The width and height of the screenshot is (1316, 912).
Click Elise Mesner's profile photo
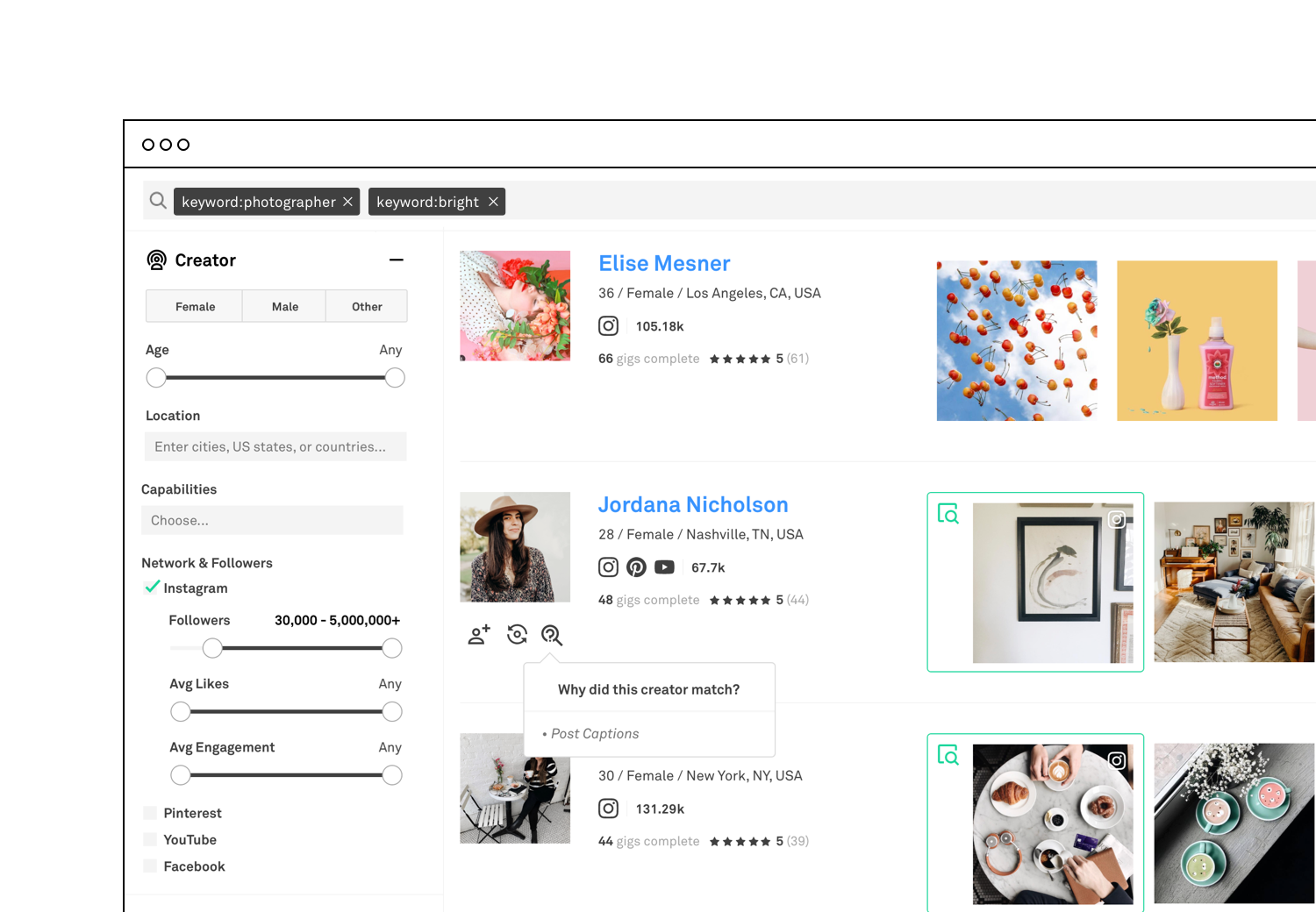pos(515,306)
